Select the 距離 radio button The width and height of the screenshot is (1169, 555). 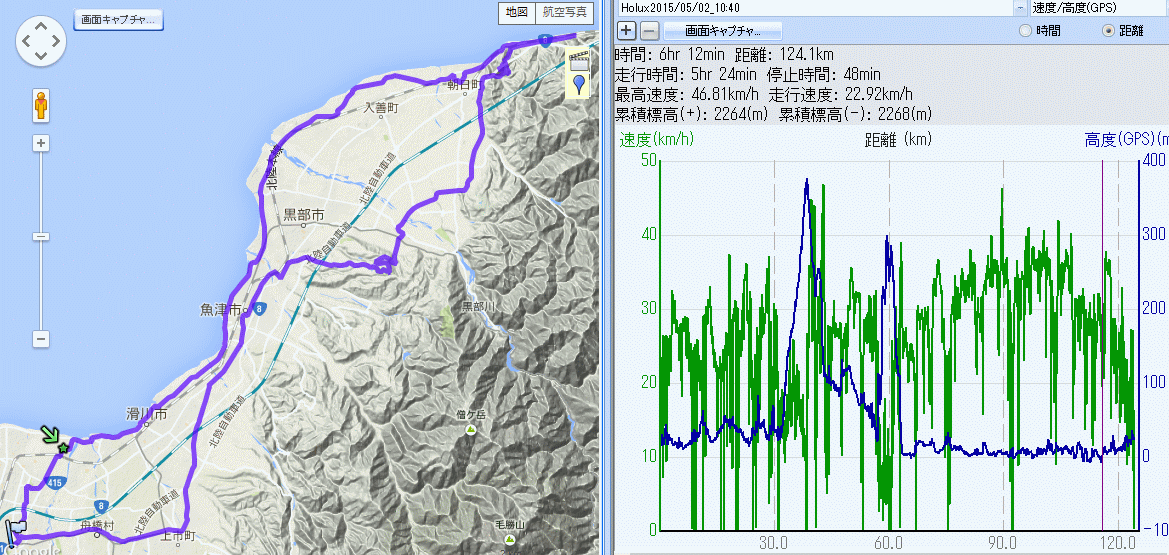[x=1107, y=31]
